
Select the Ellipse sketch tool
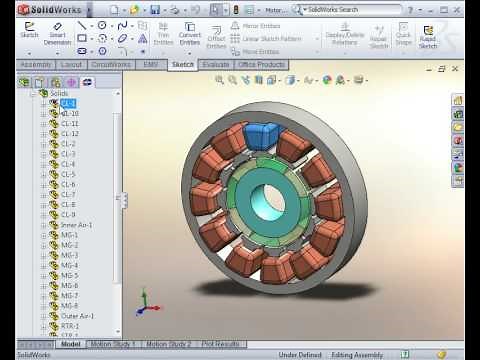[122, 38]
